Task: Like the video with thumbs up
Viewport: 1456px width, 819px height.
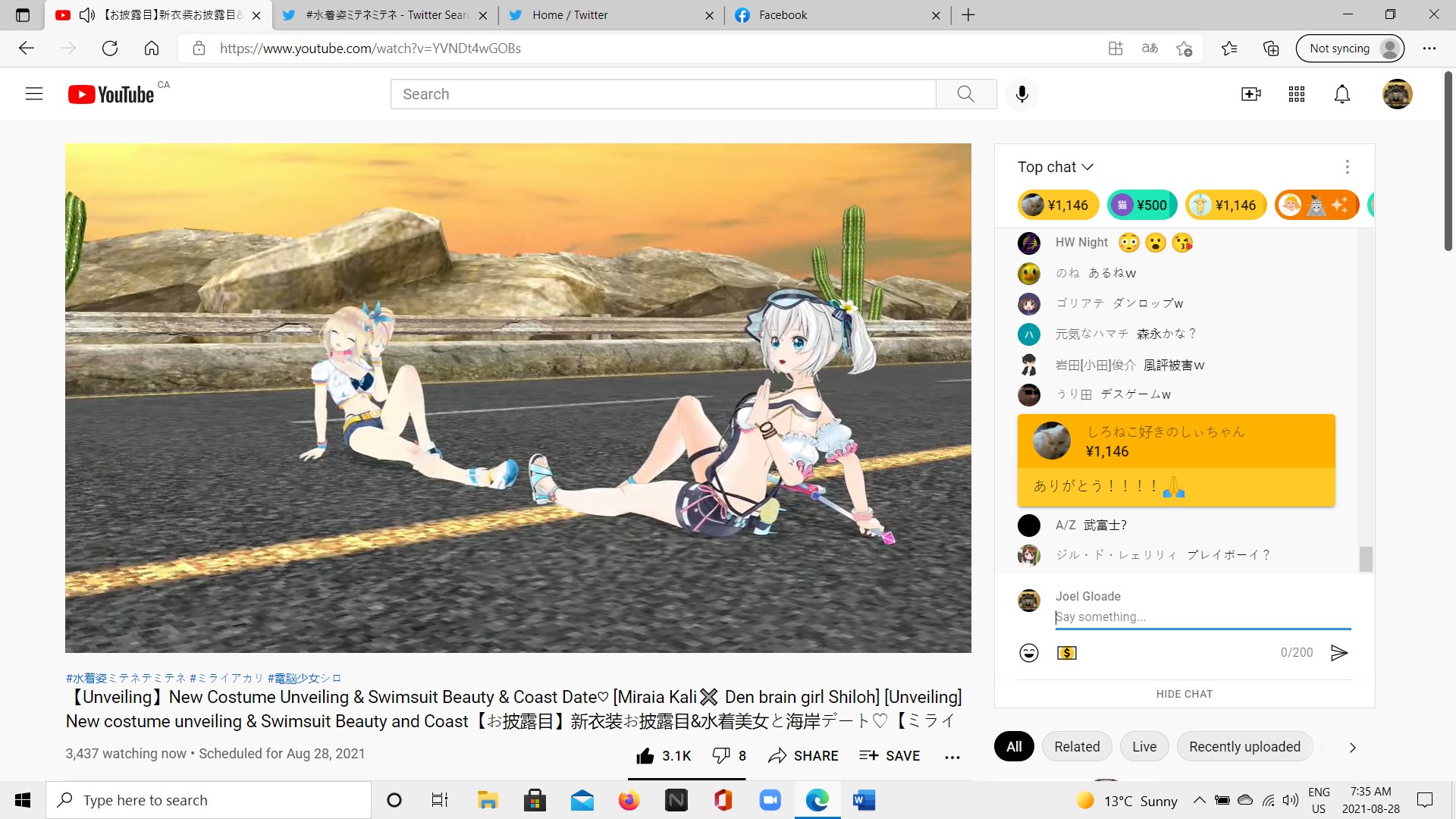Action: click(x=645, y=755)
